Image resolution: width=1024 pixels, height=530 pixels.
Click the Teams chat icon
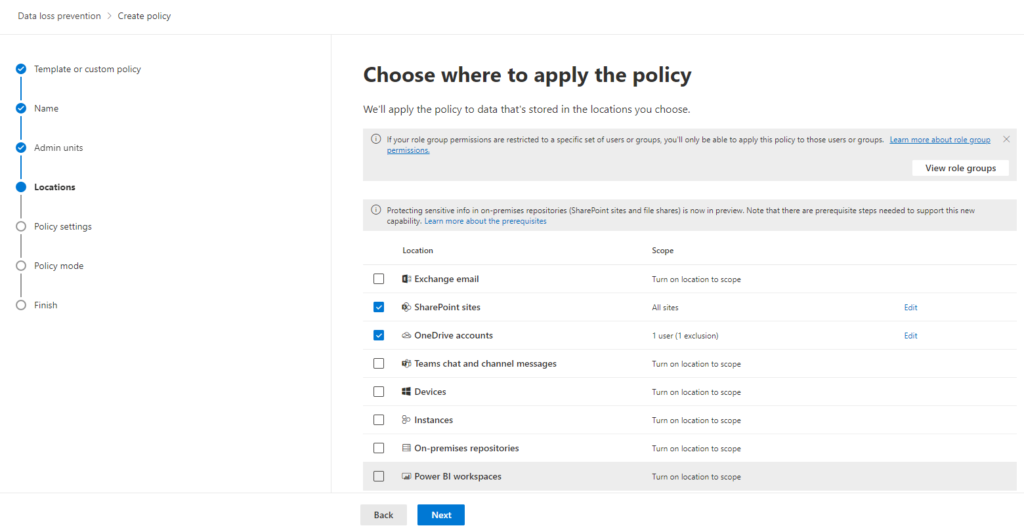coord(407,364)
